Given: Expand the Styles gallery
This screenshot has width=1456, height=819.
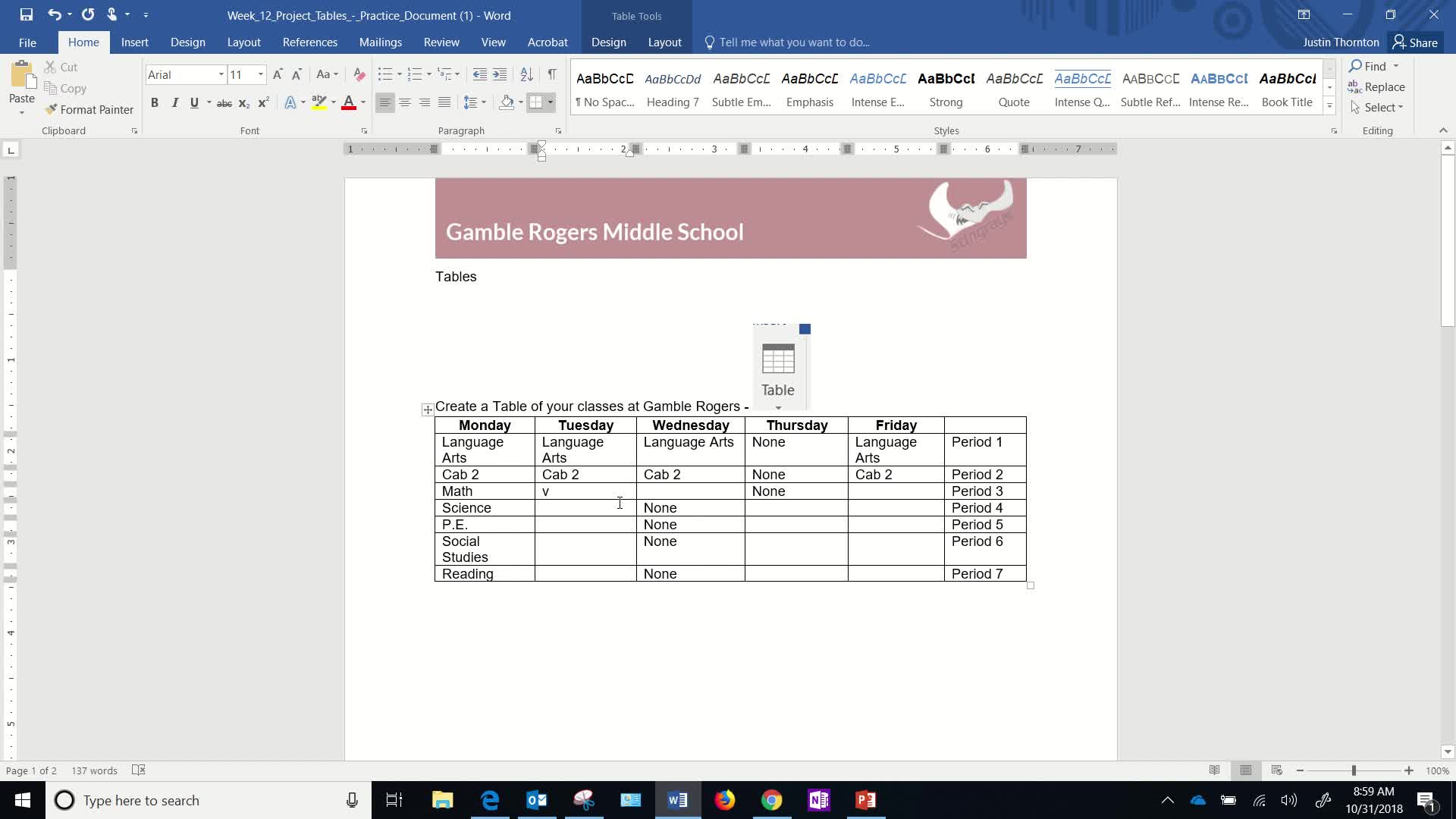Looking at the screenshot, I should tap(1329, 106).
